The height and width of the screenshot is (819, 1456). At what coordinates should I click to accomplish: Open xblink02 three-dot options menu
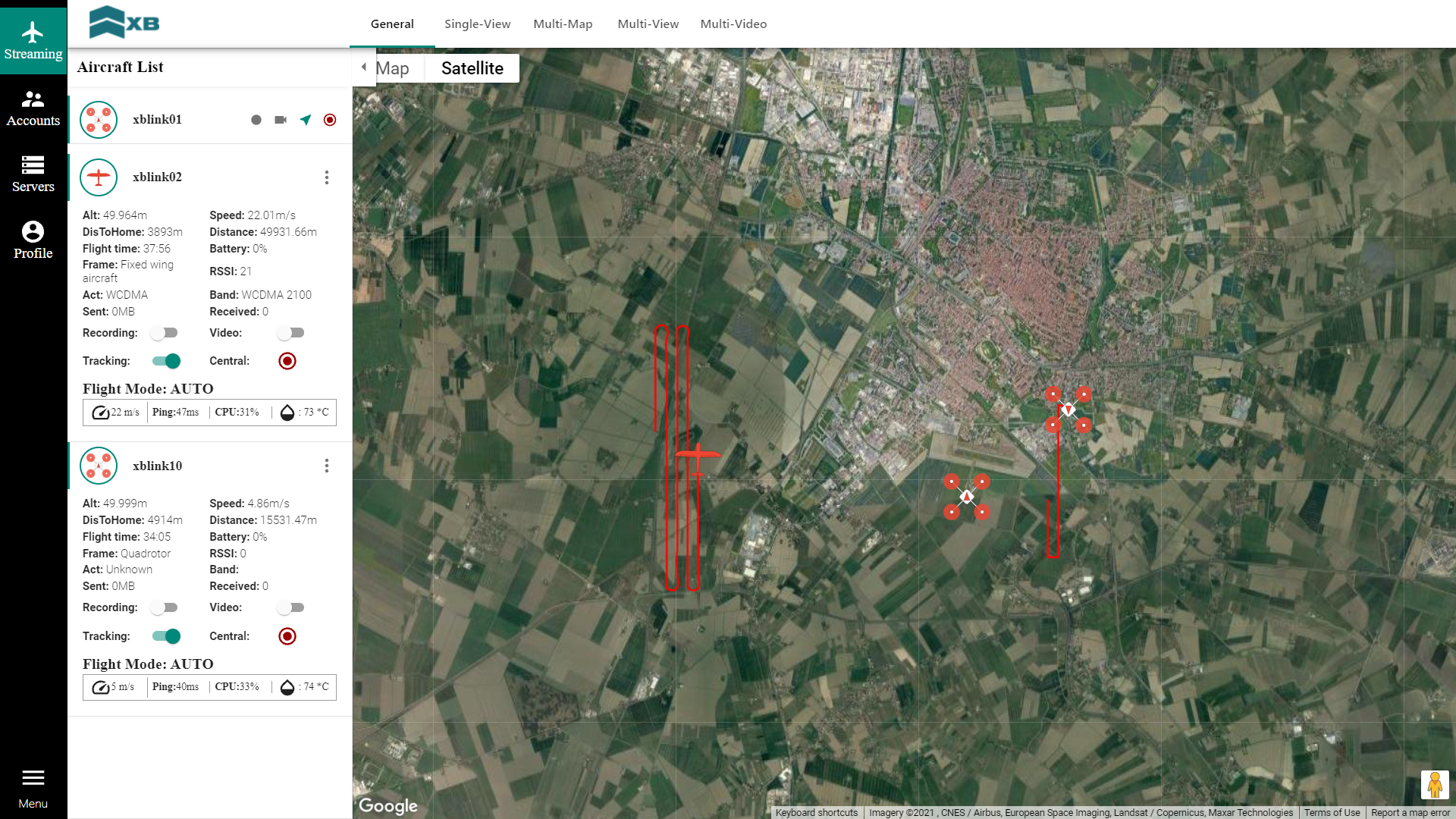[327, 177]
